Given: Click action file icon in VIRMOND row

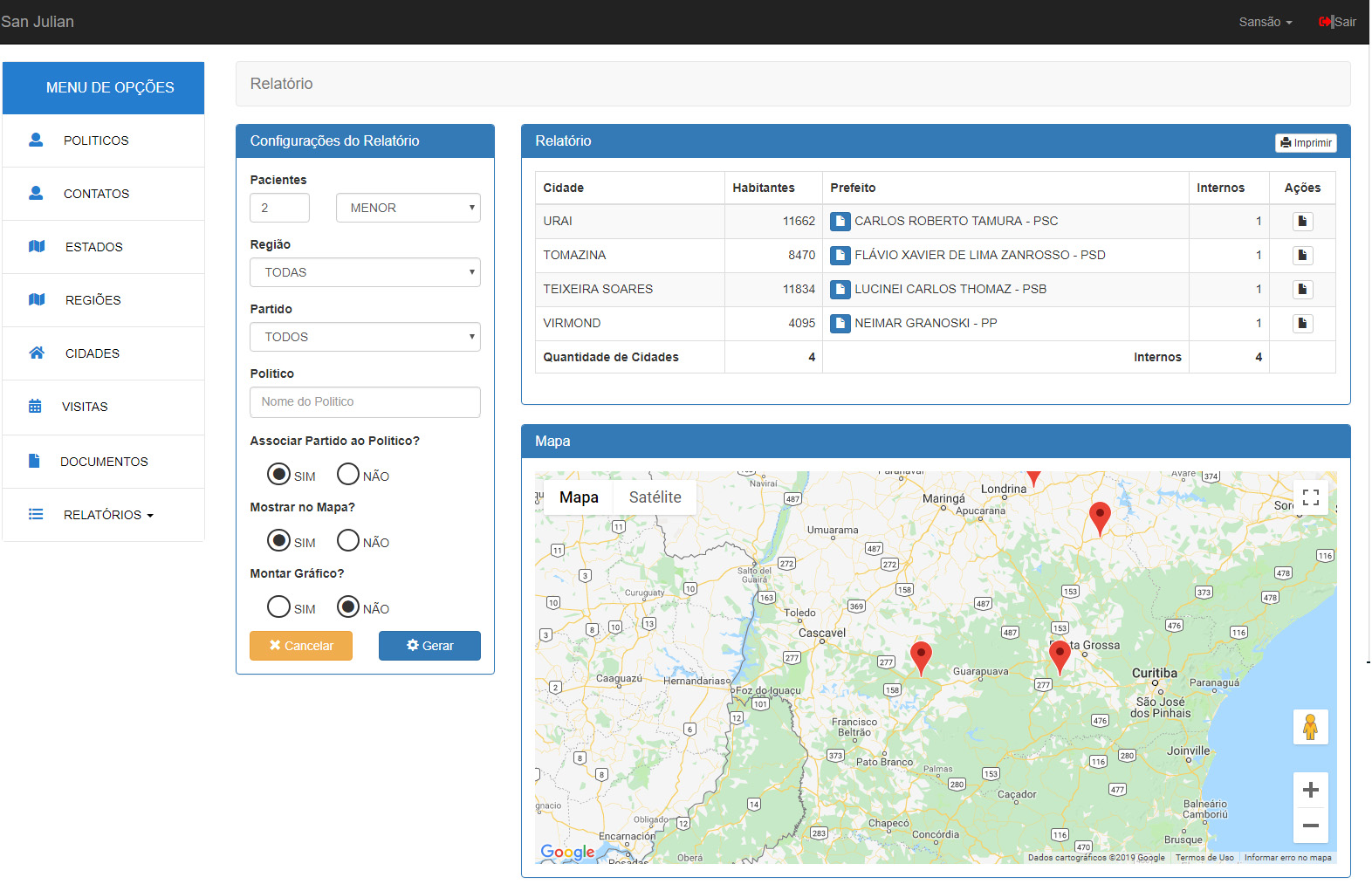Looking at the screenshot, I should (1302, 324).
